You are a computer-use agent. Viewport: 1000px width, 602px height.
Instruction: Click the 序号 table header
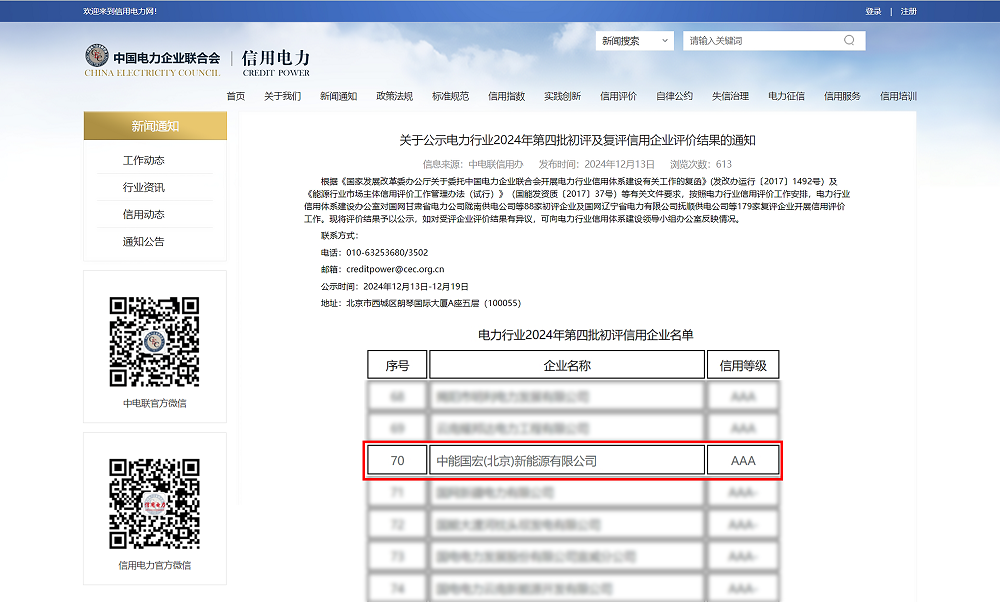(397, 365)
